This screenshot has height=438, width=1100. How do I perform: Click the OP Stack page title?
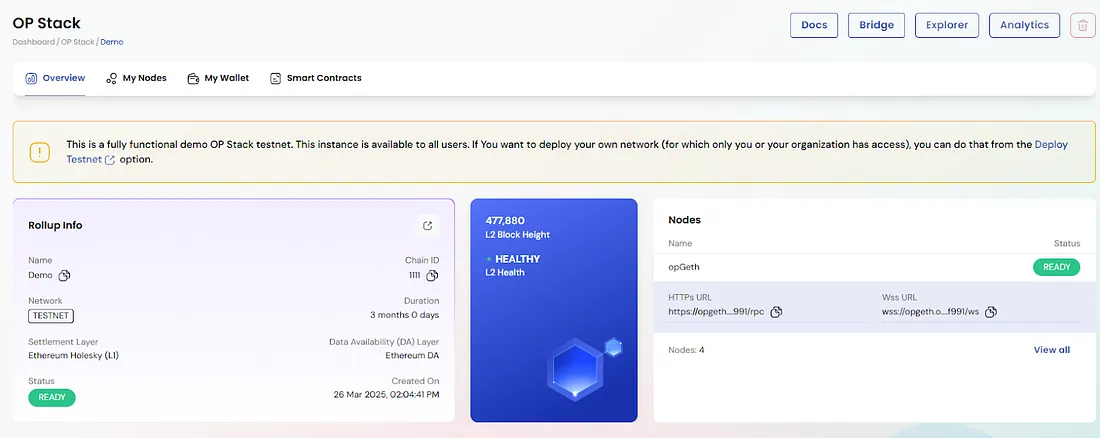(x=46, y=23)
